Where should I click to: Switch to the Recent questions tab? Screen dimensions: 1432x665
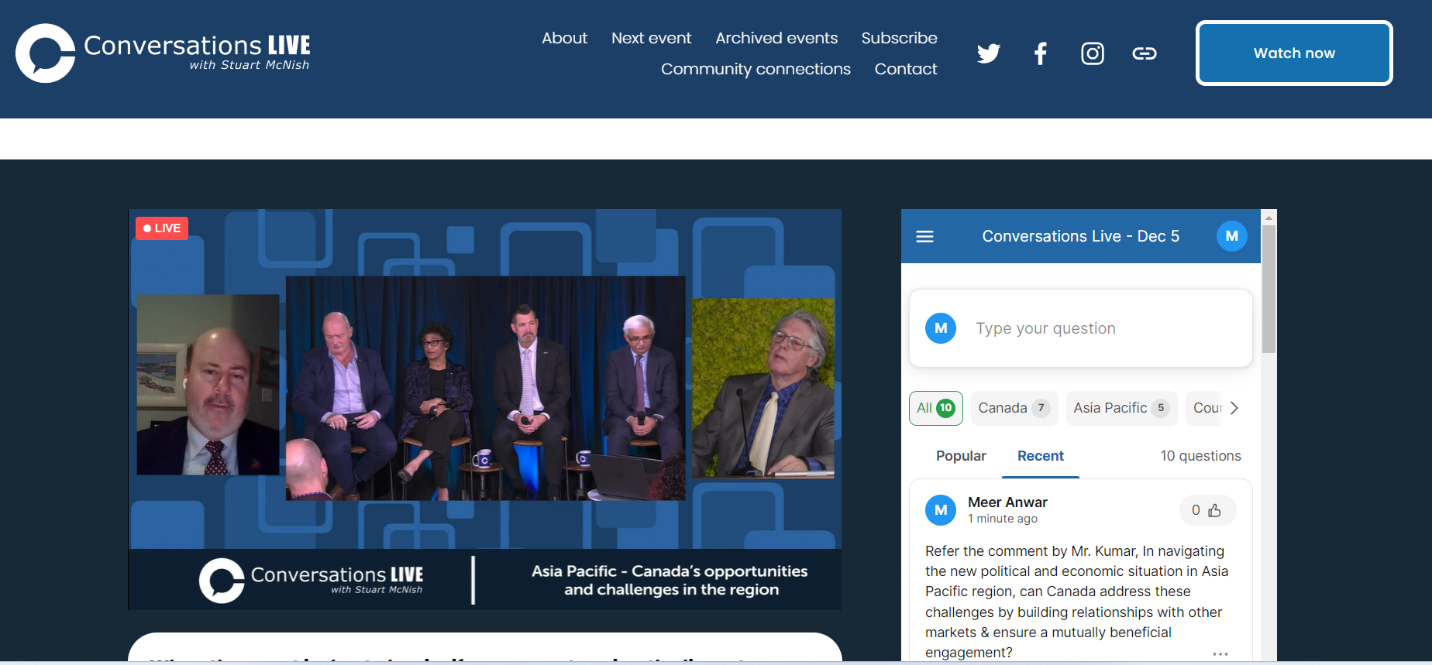1040,456
